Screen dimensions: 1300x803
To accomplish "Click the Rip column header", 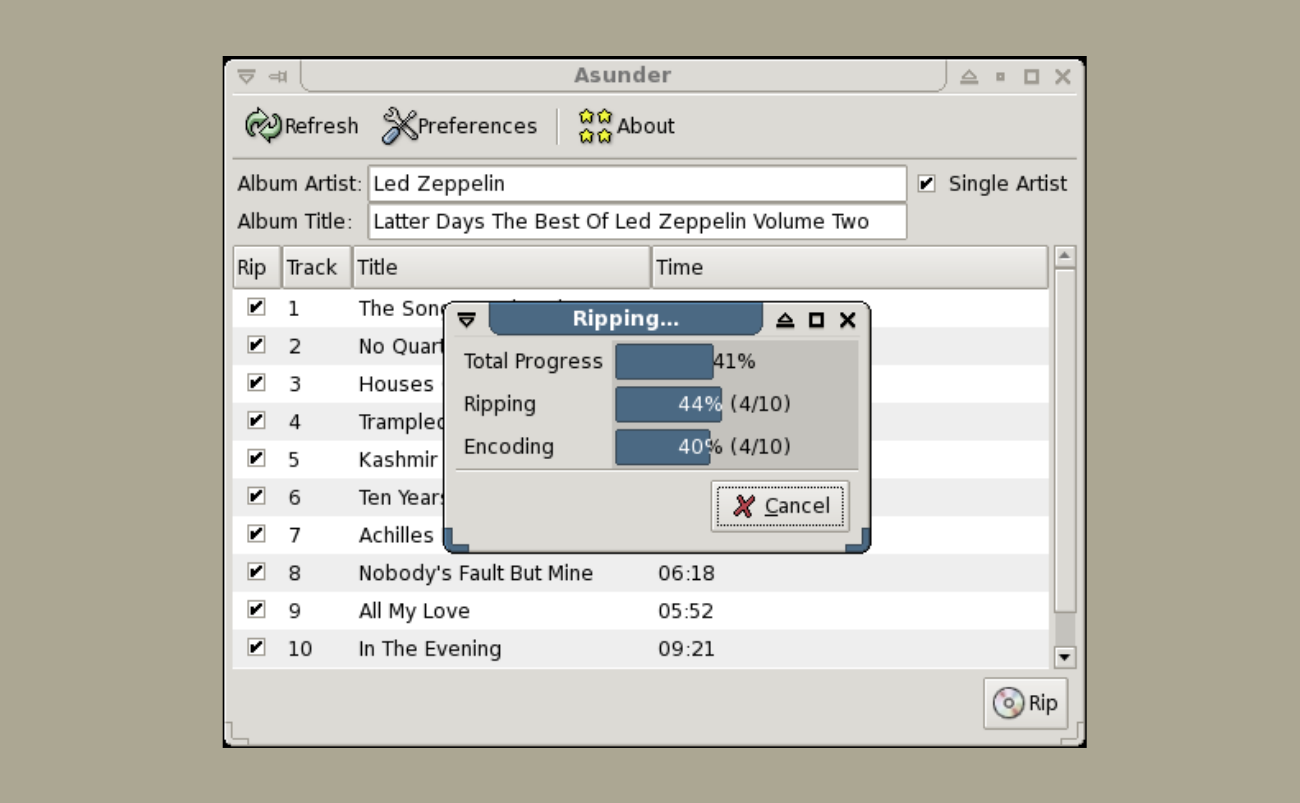I will point(257,268).
